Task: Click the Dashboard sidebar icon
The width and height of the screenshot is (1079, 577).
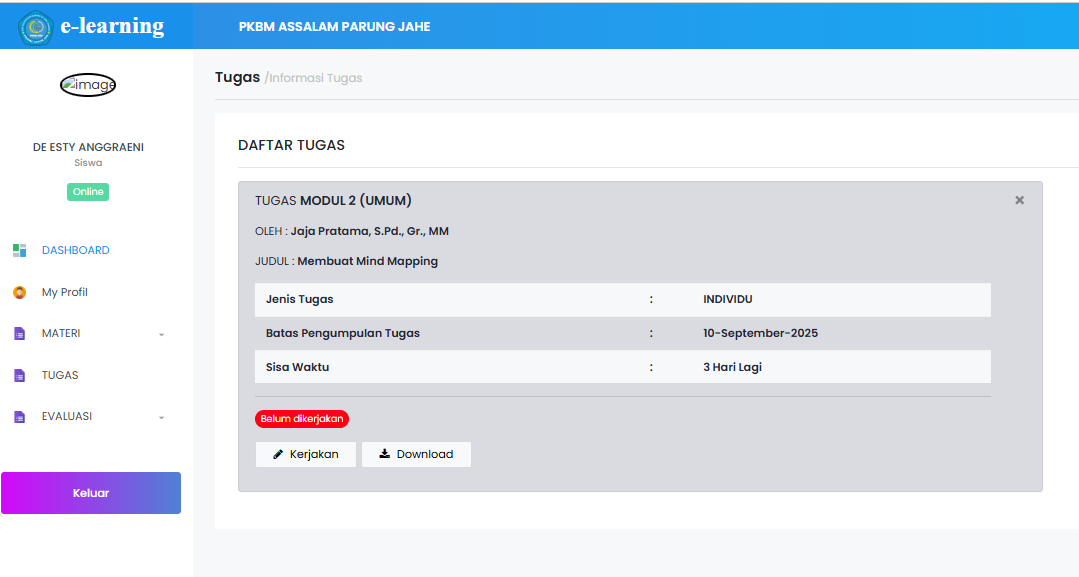Action: [x=19, y=250]
